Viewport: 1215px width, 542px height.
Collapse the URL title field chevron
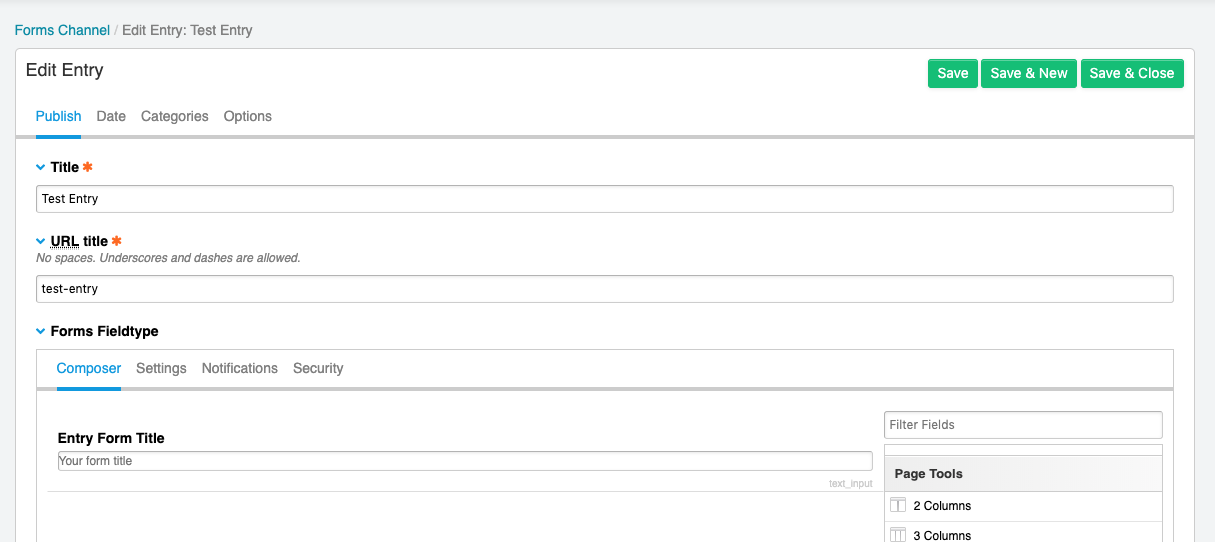click(41, 241)
